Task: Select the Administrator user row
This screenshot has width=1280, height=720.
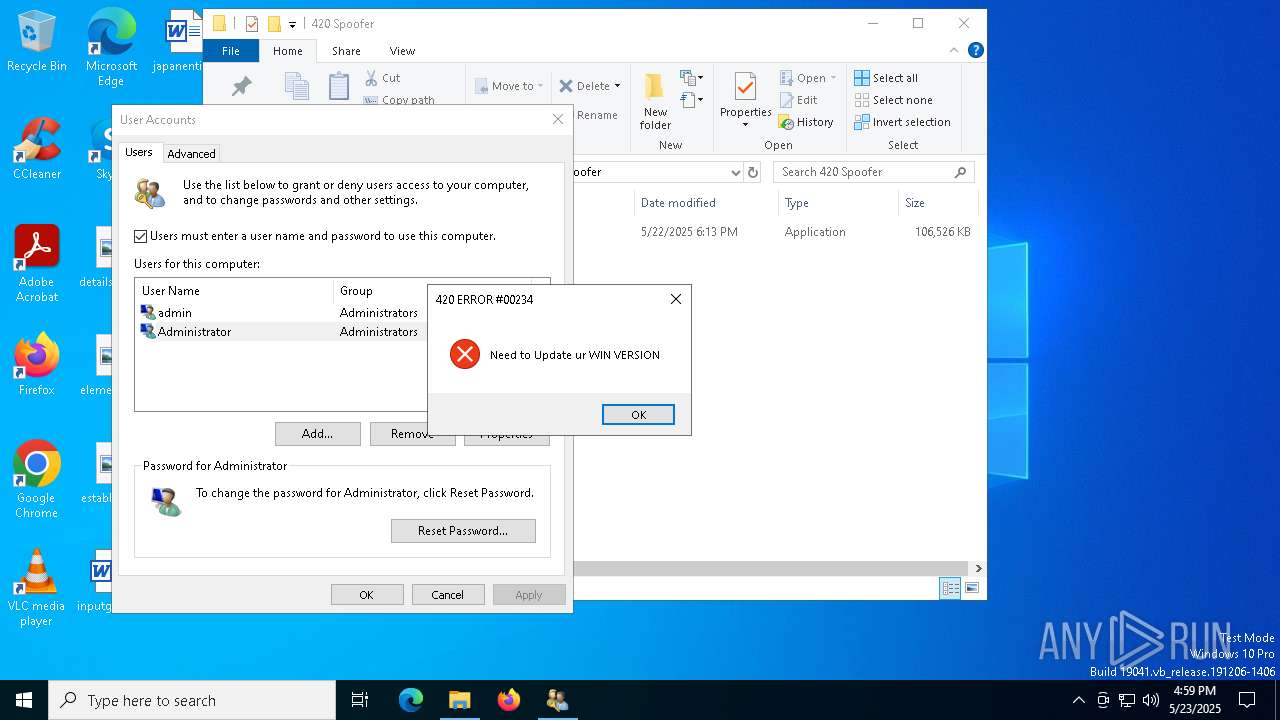Action: pos(280,331)
